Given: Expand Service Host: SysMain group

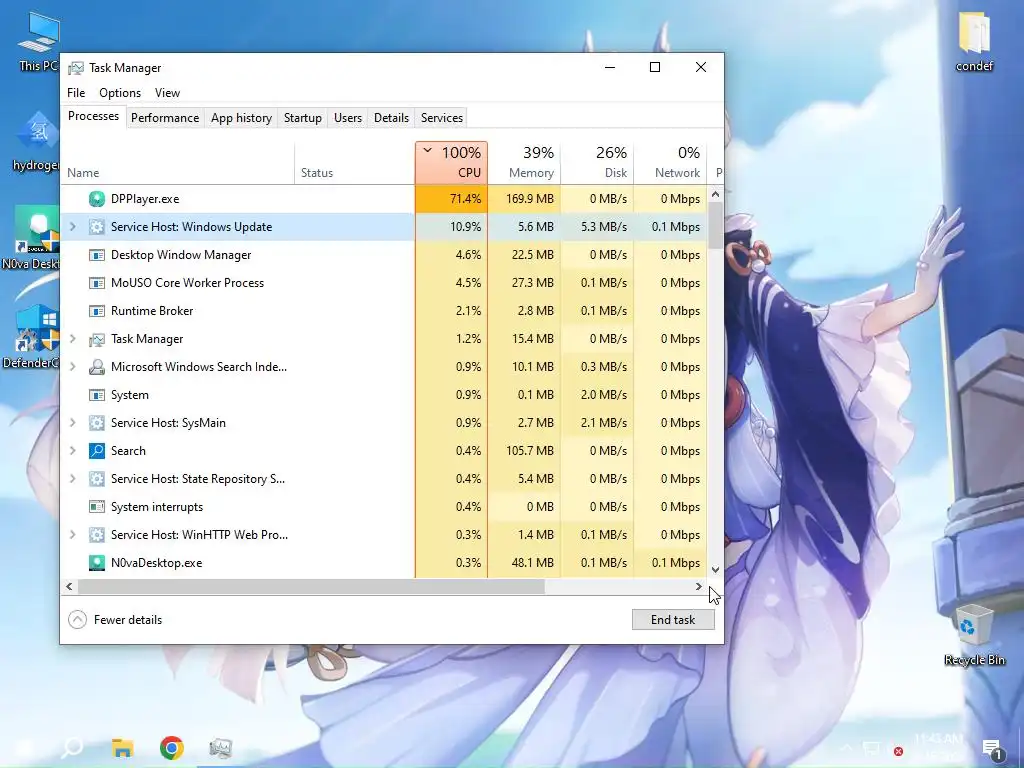Looking at the screenshot, I should pos(73,423).
